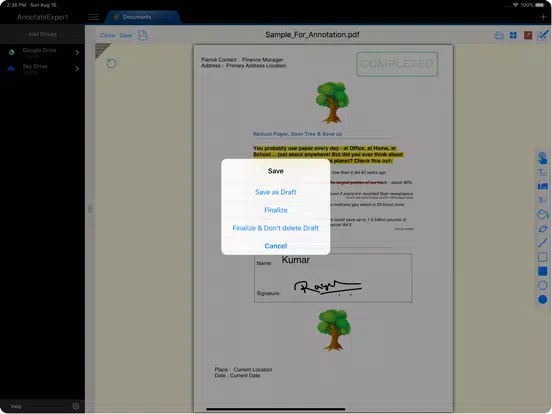Tap the hamburger menu icon
Screen dimensions: 552x414
[x=93, y=17]
